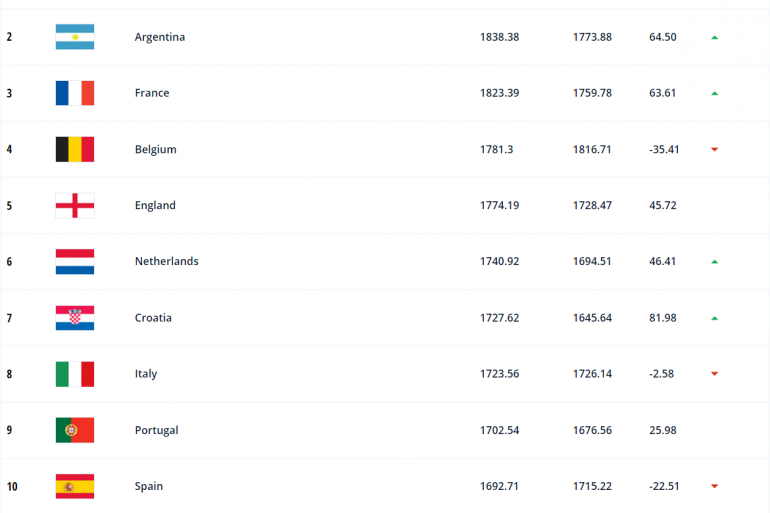Click the Spain flag icon
The width and height of the screenshot is (770, 513).
pos(74,486)
